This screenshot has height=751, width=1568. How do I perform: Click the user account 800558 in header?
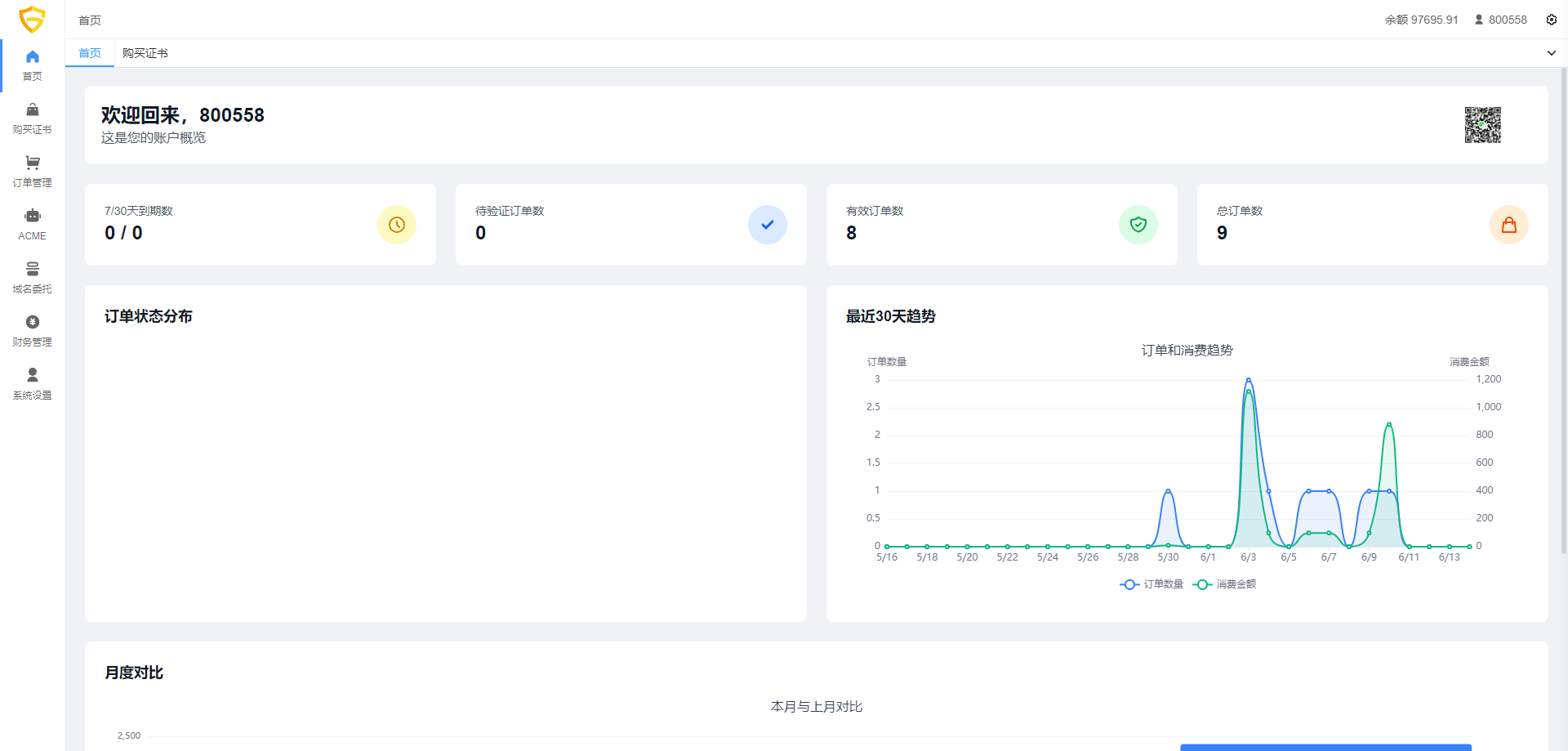point(1500,20)
